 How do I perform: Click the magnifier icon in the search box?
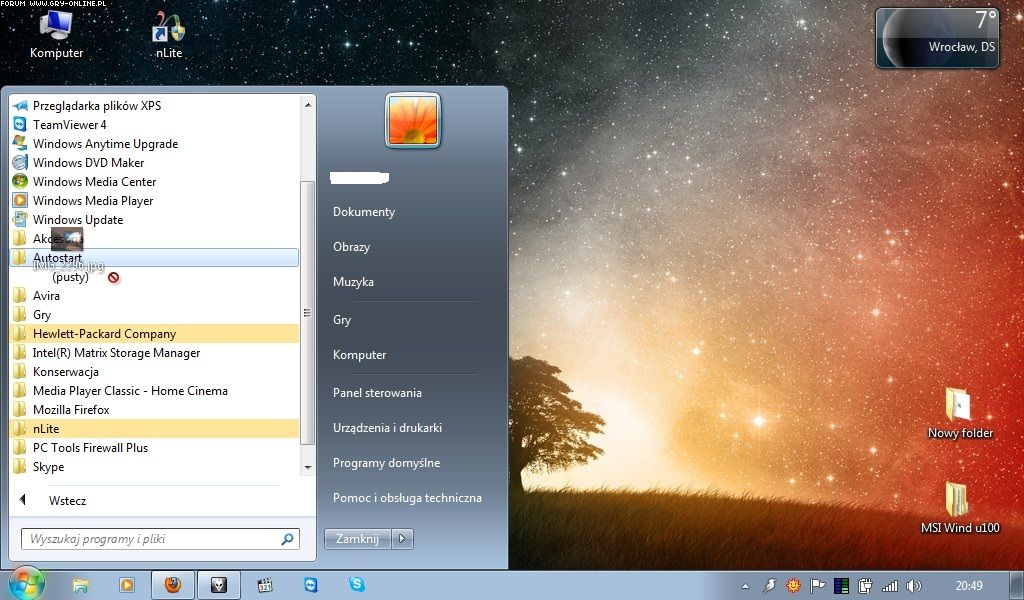click(287, 539)
